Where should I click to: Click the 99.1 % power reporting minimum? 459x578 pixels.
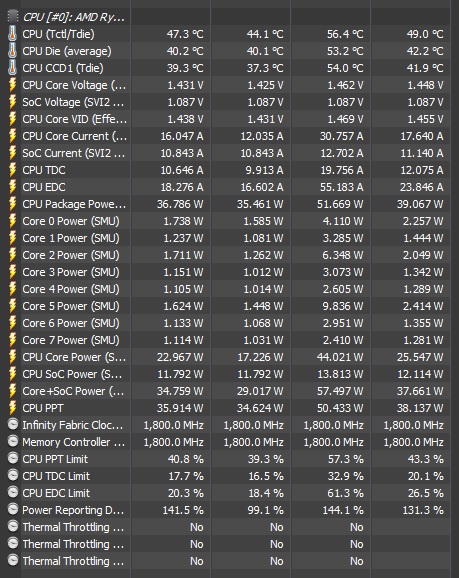265,510
